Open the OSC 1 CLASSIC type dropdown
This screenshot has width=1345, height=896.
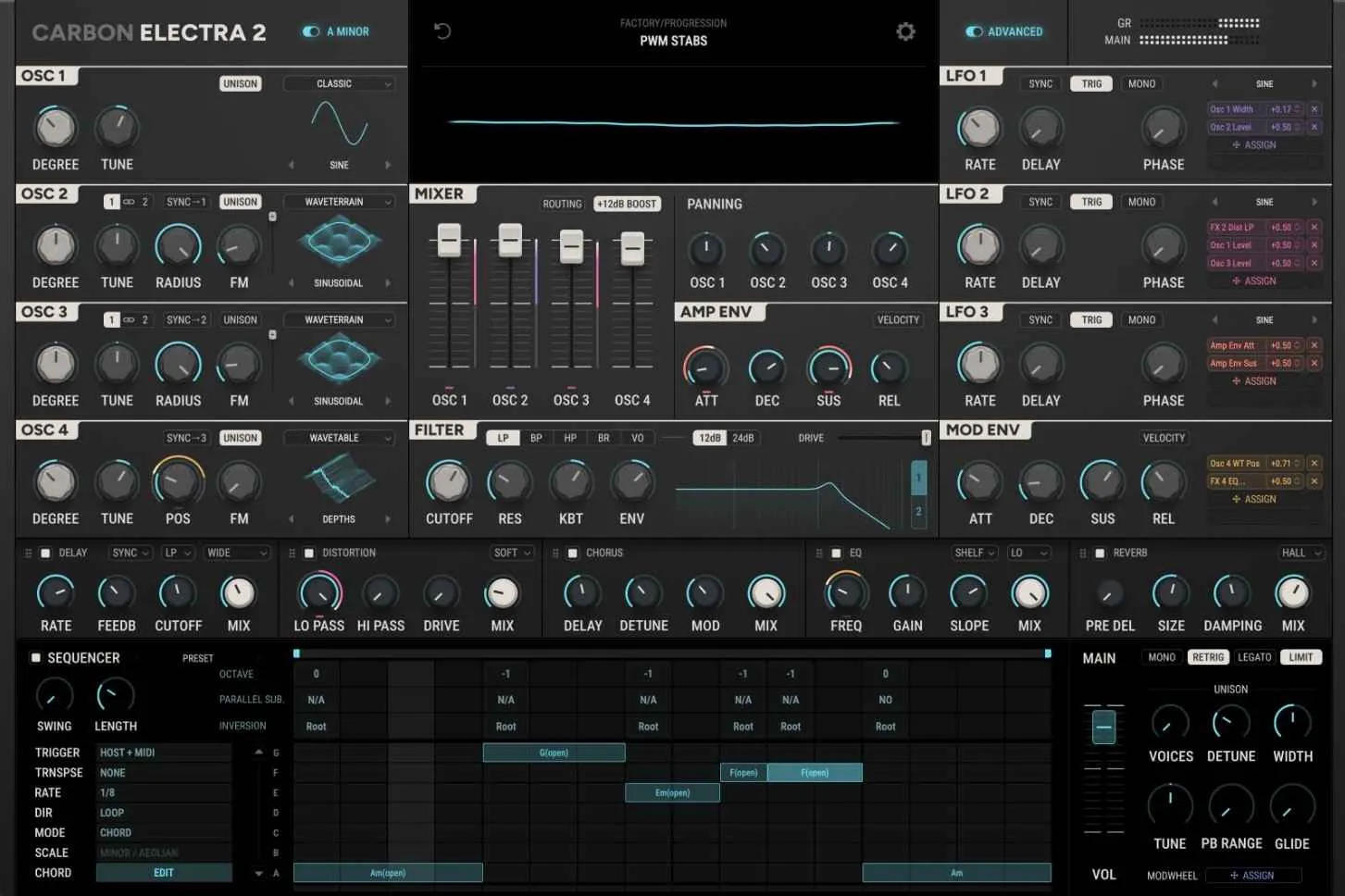click(x=339, y=83)
